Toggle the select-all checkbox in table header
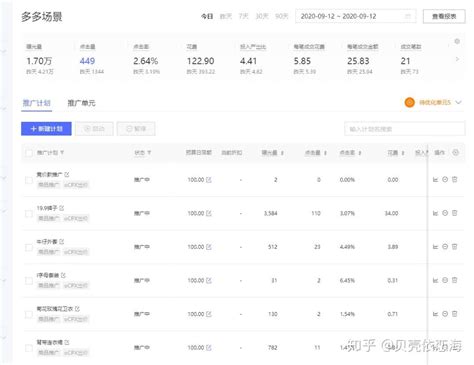Viewport: 474px width, 365px height. (29, 153)
